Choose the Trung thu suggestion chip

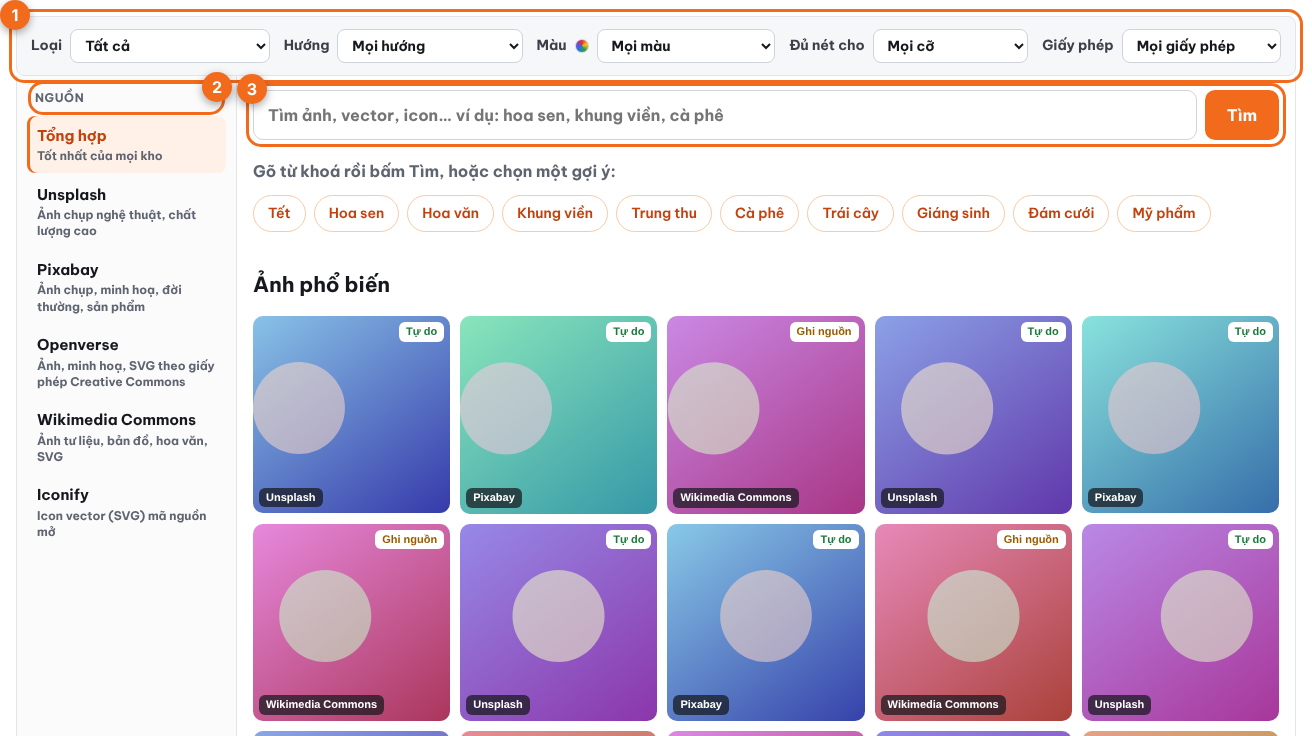pyautogui.click(x=664, y=213)
